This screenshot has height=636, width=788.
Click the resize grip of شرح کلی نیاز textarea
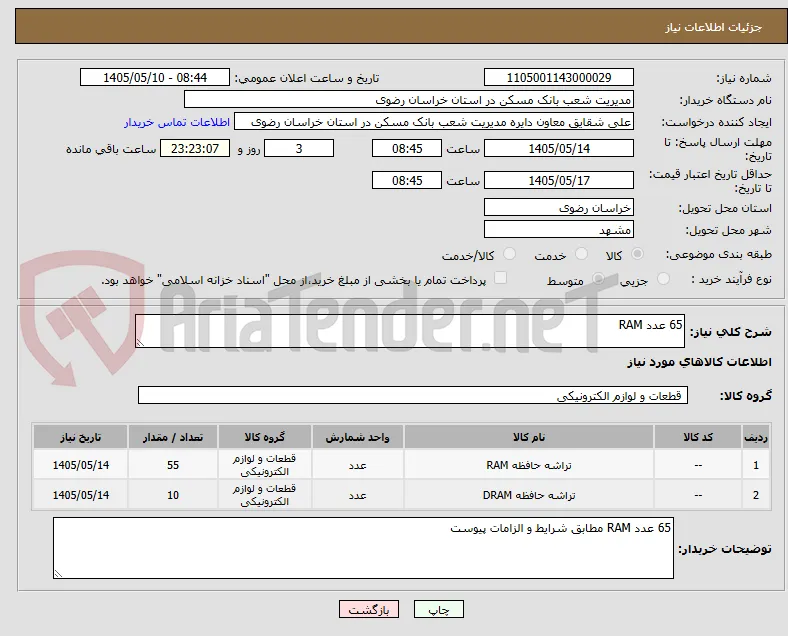click(x=140, y=343)
